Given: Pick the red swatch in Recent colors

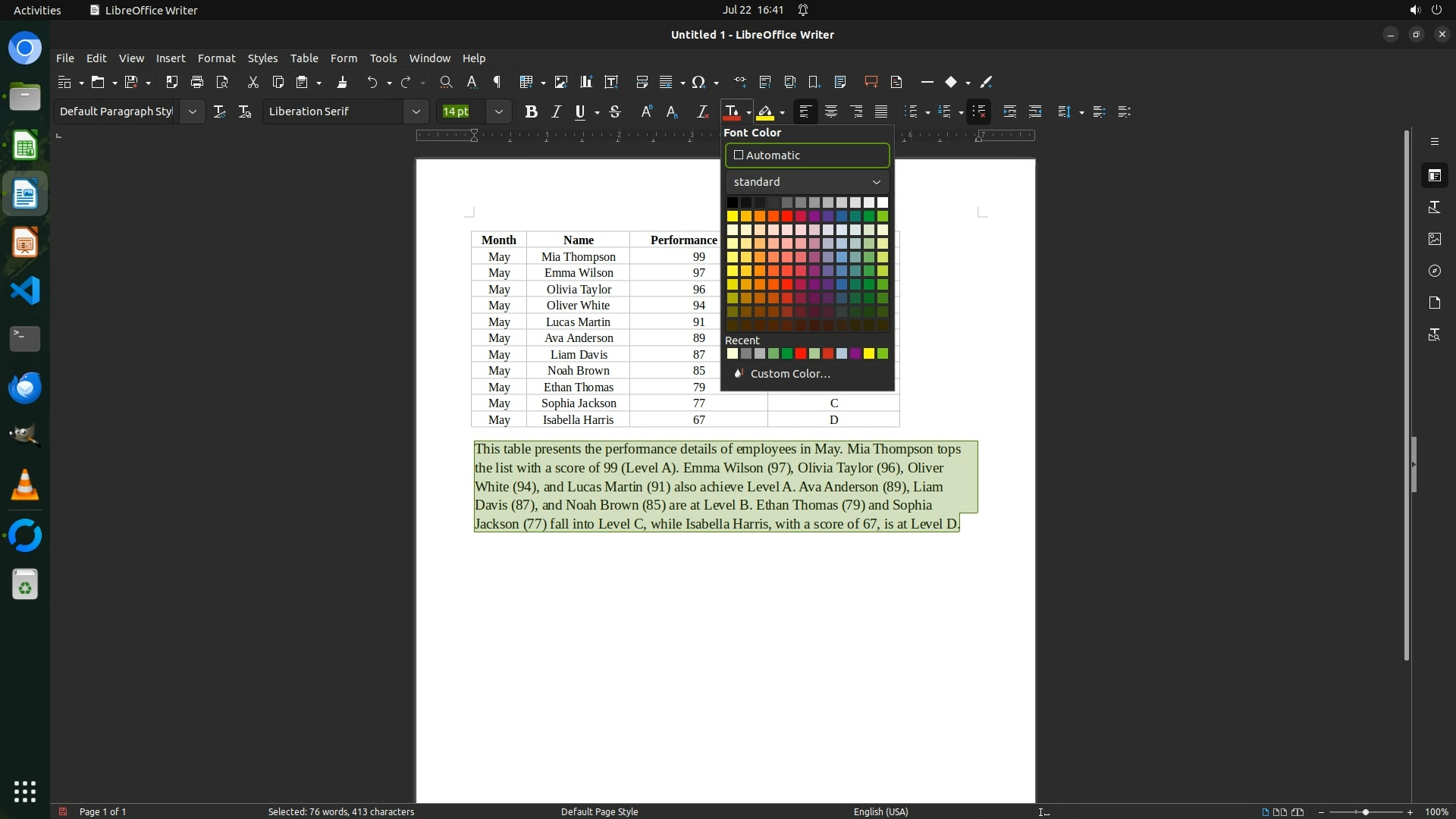Looking at the screenshot, I should coord(801,353).
